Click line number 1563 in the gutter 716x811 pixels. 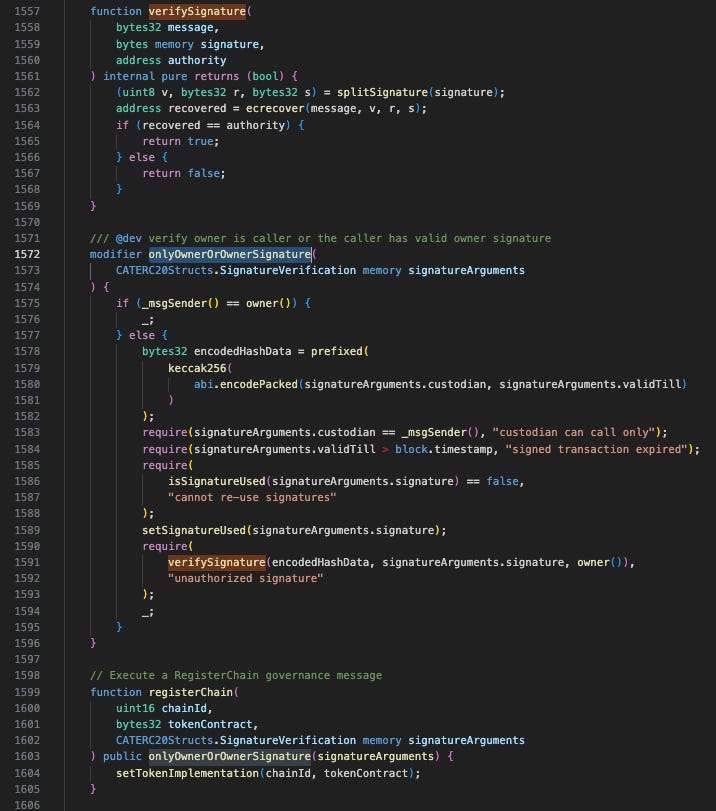click(x=27, y=109)
